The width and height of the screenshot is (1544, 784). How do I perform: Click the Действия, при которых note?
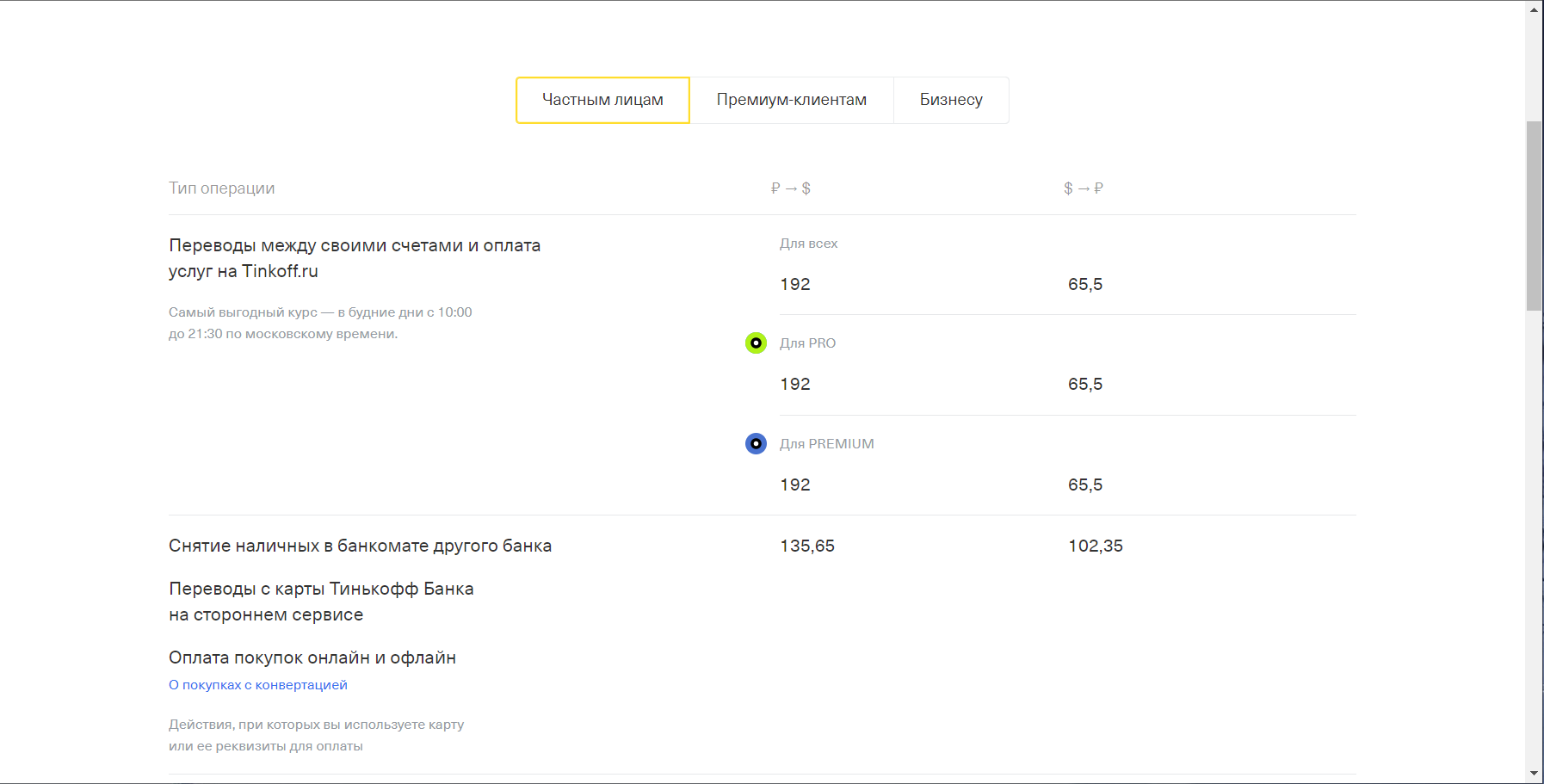316,735
